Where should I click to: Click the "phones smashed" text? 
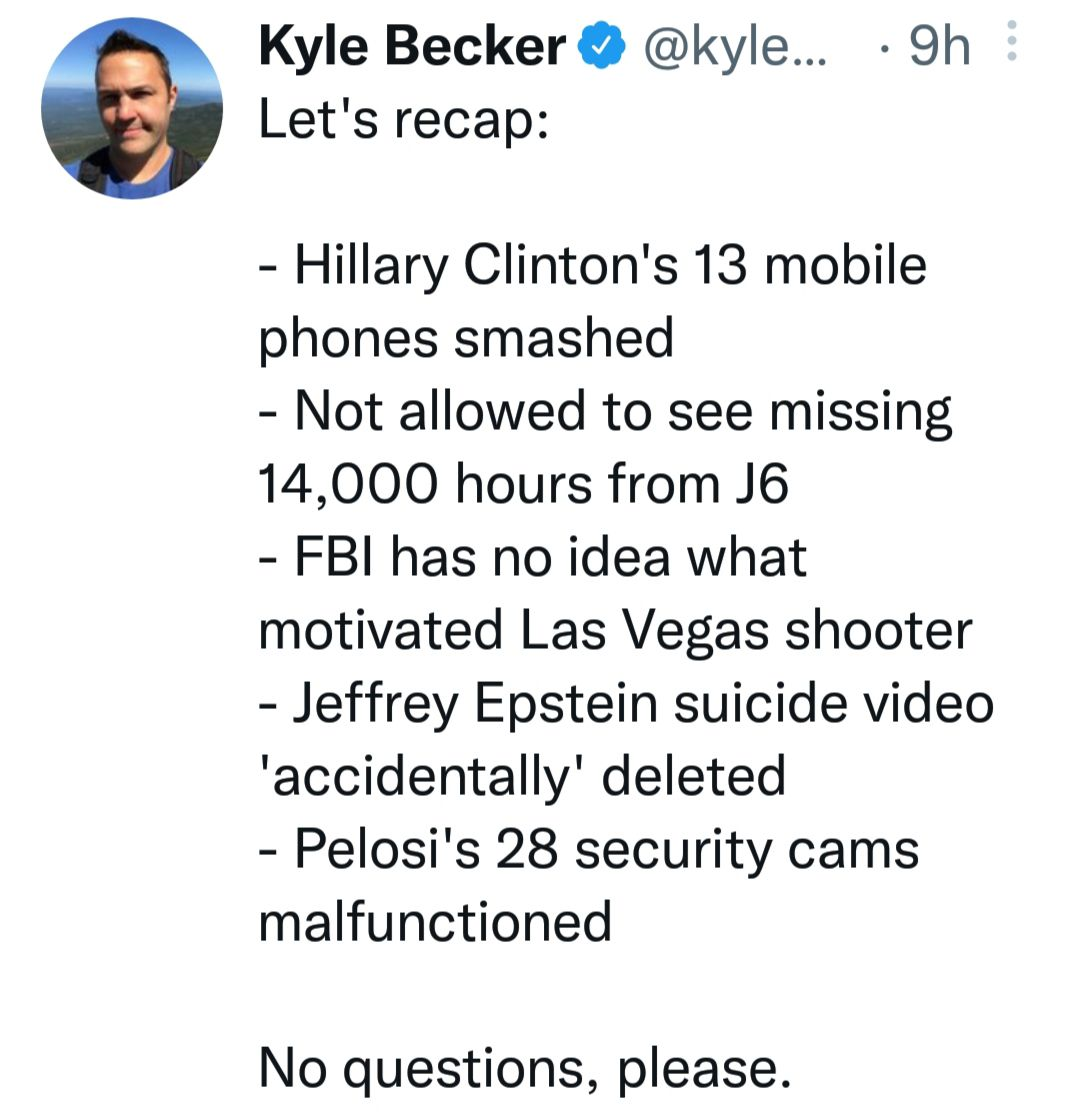pos(466,339)
